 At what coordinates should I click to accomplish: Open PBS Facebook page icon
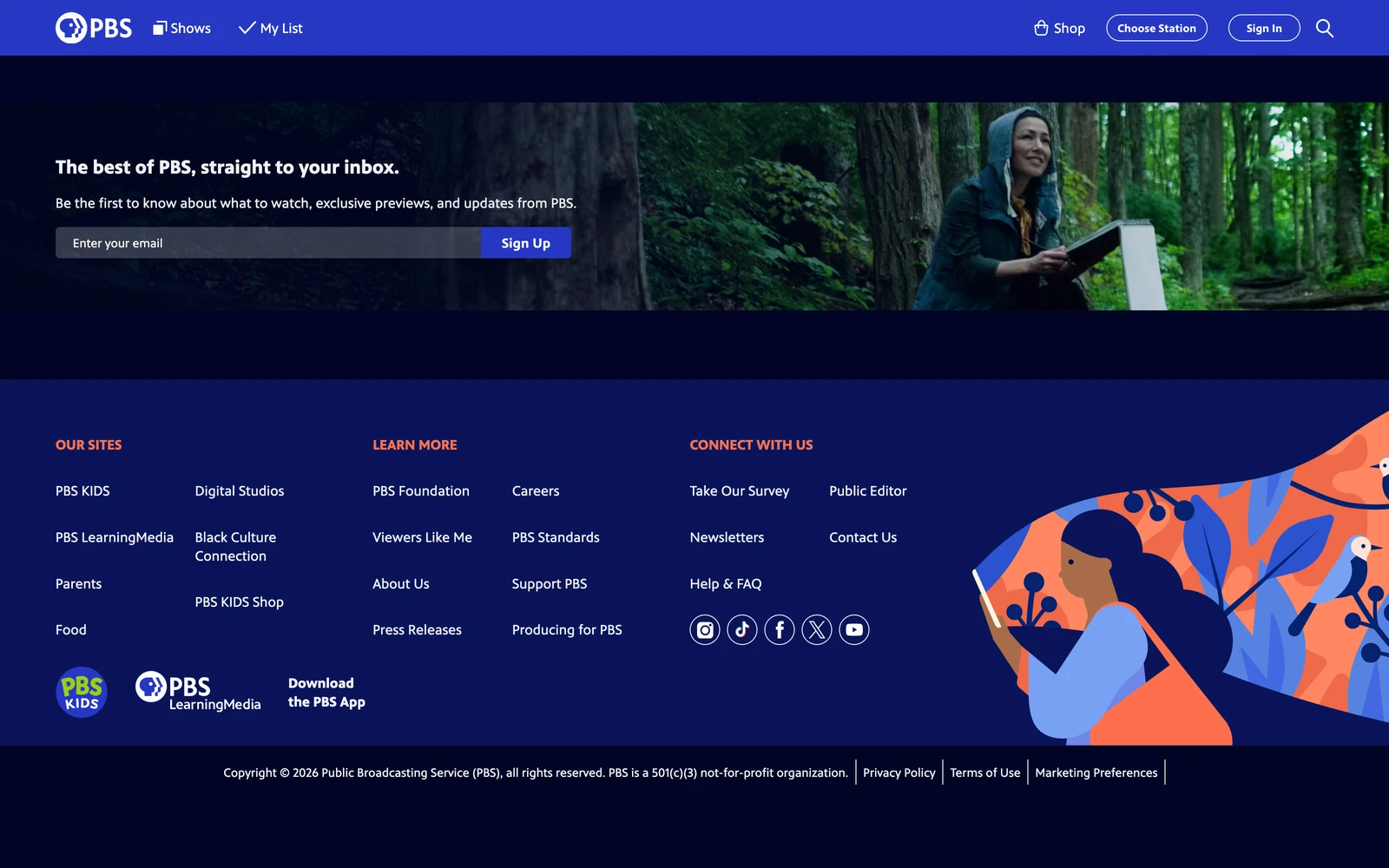780,630
